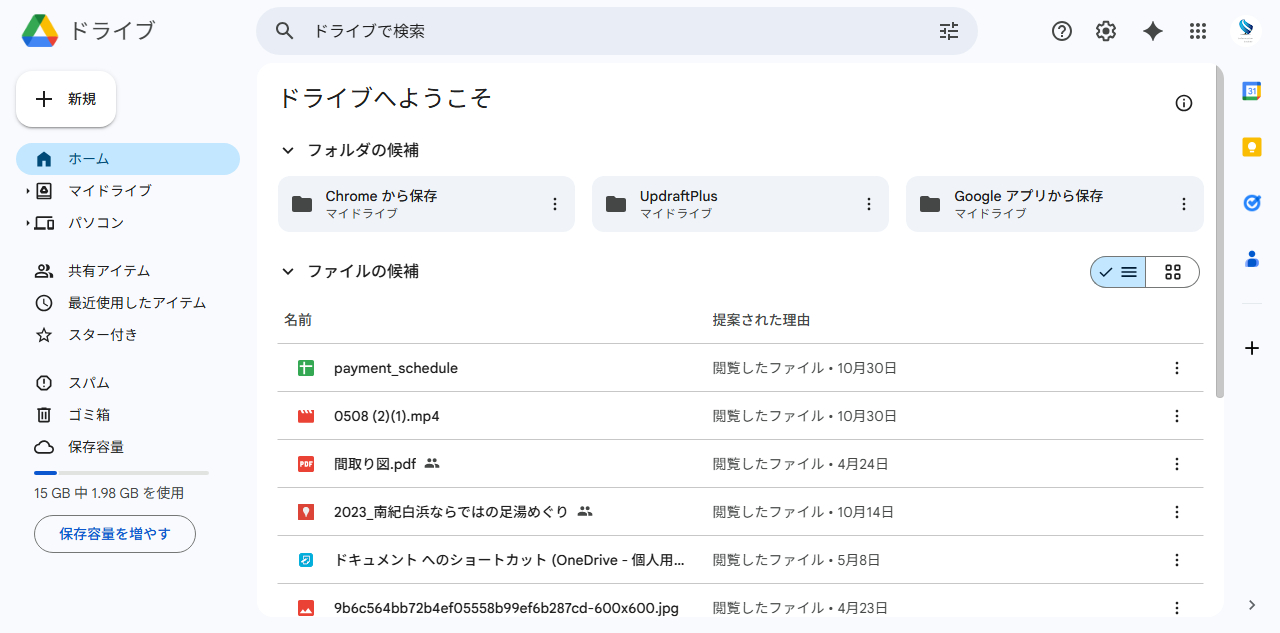This screenshot has width=1280, height=633.
Task: Open the Google Calendar side panel
Action: click(1252, 90)
